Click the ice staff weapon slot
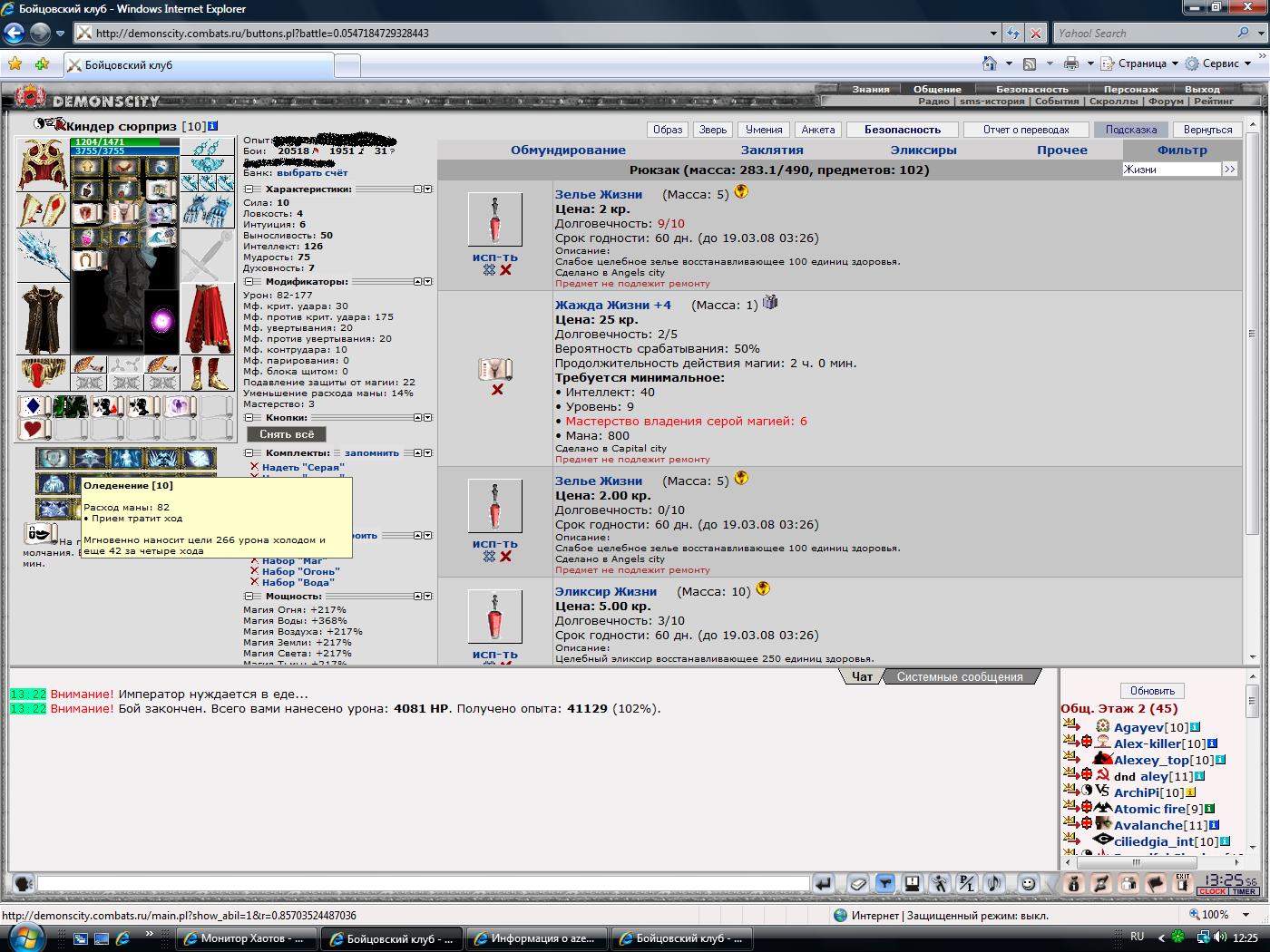The image size is (1270, 952). point(43,256)
